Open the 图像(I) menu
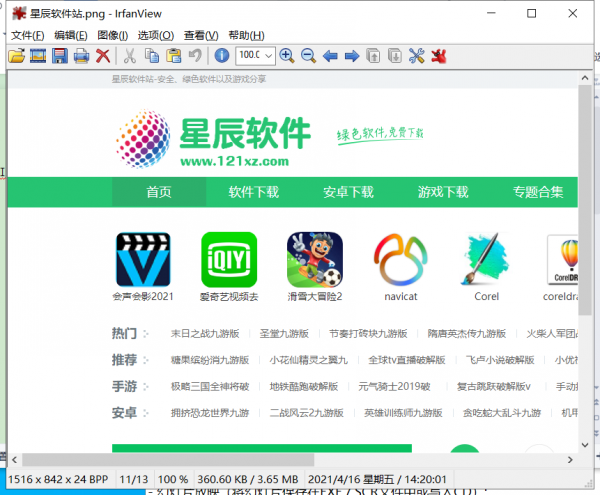This screenshot has height=495, width=600. tap(112, 36)
